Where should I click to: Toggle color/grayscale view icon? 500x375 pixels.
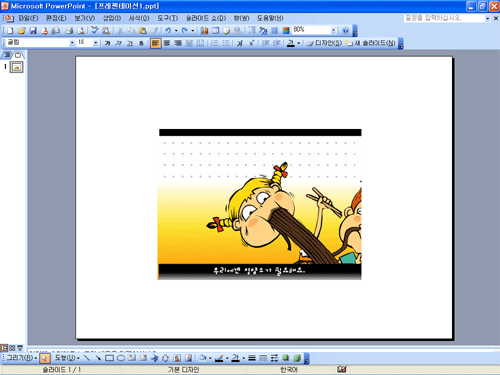[x=286, y=31]
